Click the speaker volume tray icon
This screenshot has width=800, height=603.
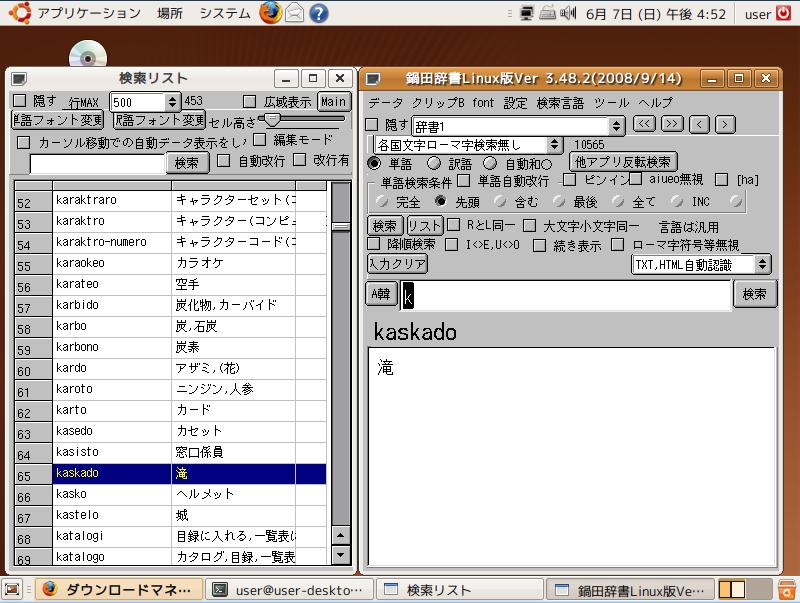pyautogui.click(x=568, y=13)
